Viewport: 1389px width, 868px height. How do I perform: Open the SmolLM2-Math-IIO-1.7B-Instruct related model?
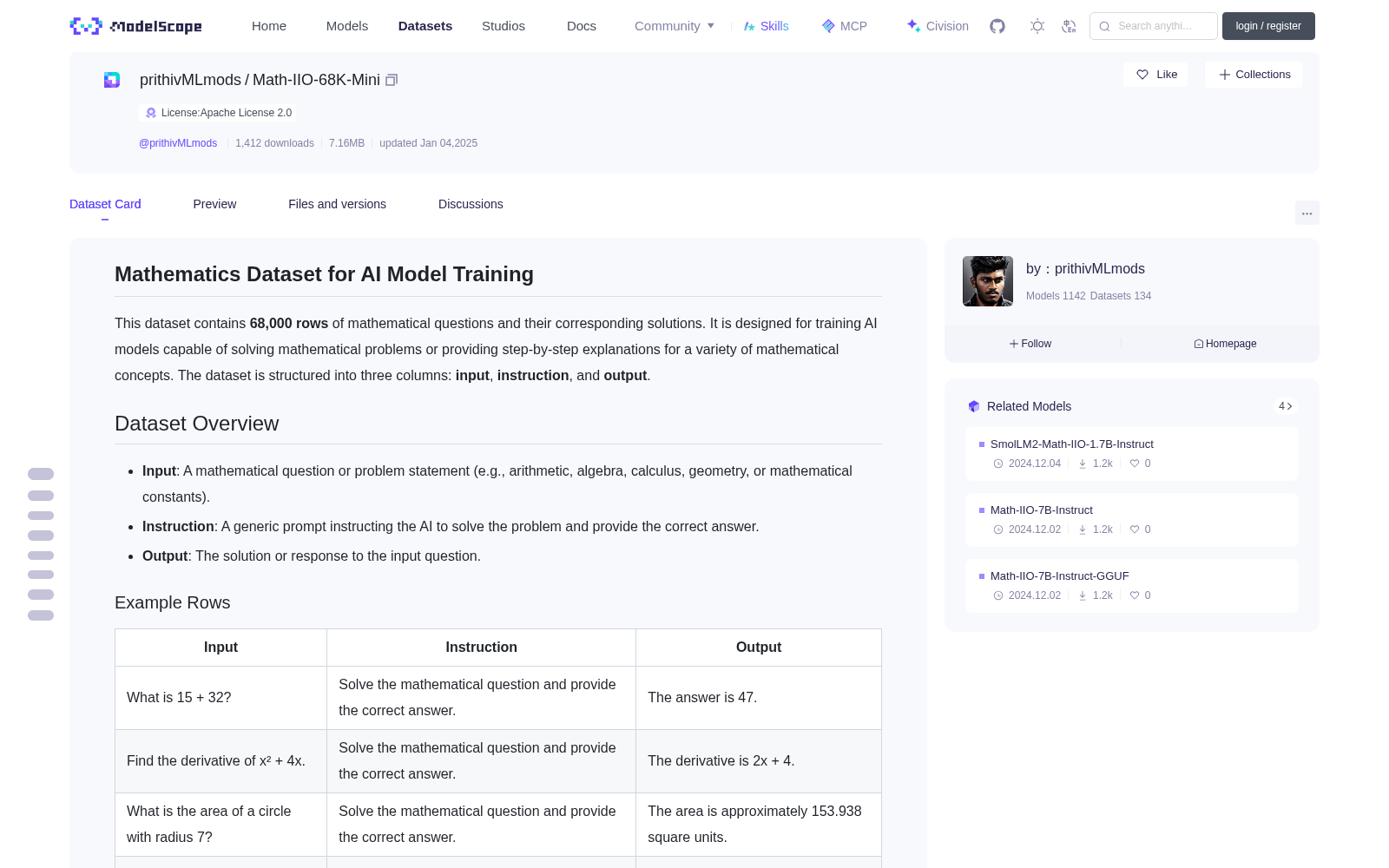[x=1132, y=454]
